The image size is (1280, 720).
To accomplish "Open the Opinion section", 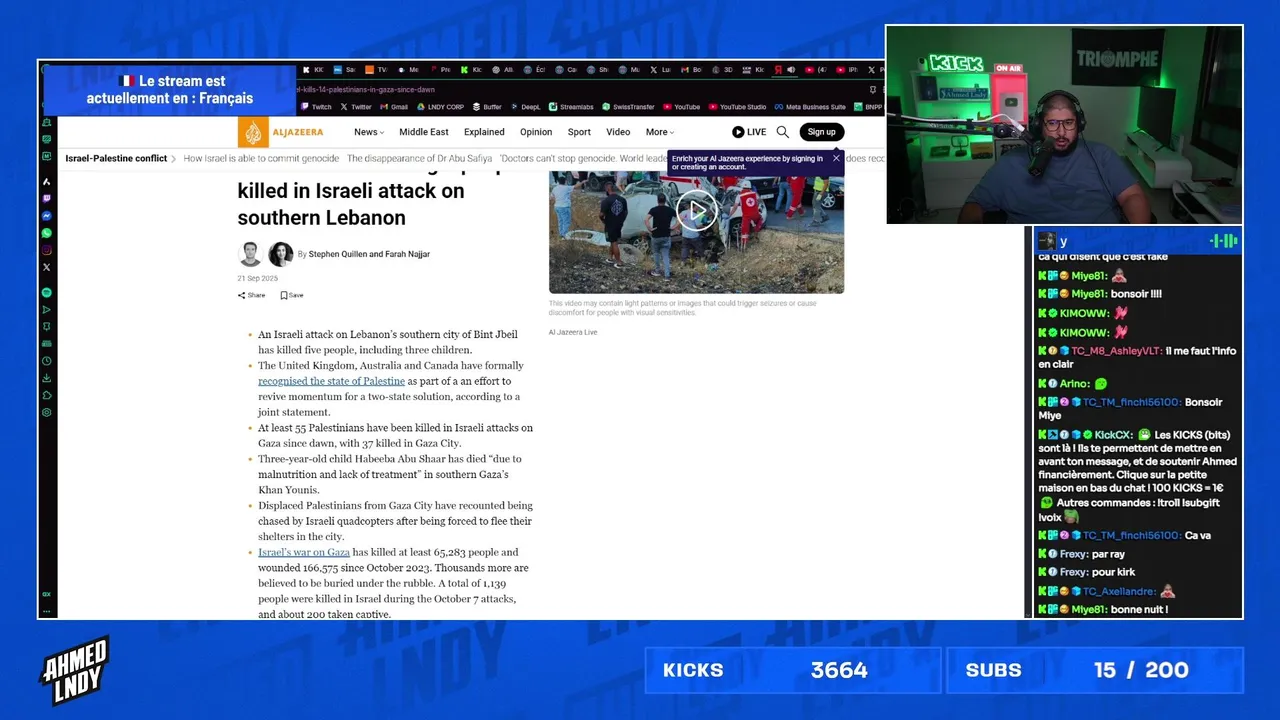I will pos(536,132).
